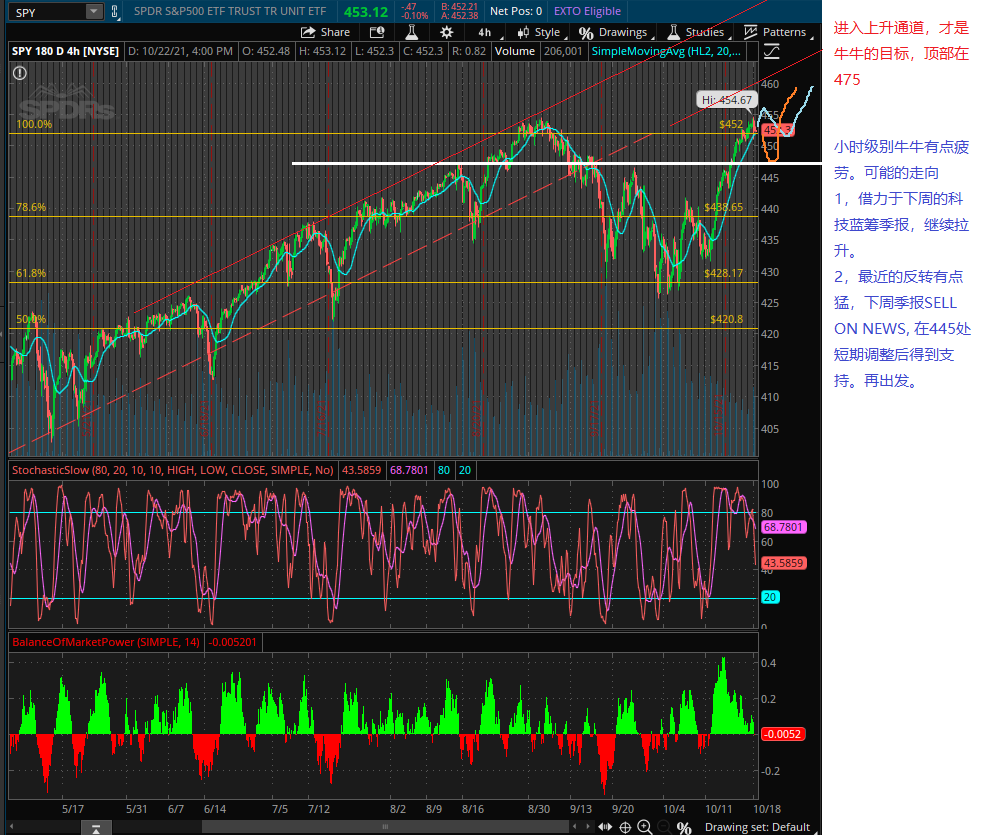Click the crosshair pan icon in bottom bar
Viewport: 1006px width, 835px height.
(x=625, y=827)
